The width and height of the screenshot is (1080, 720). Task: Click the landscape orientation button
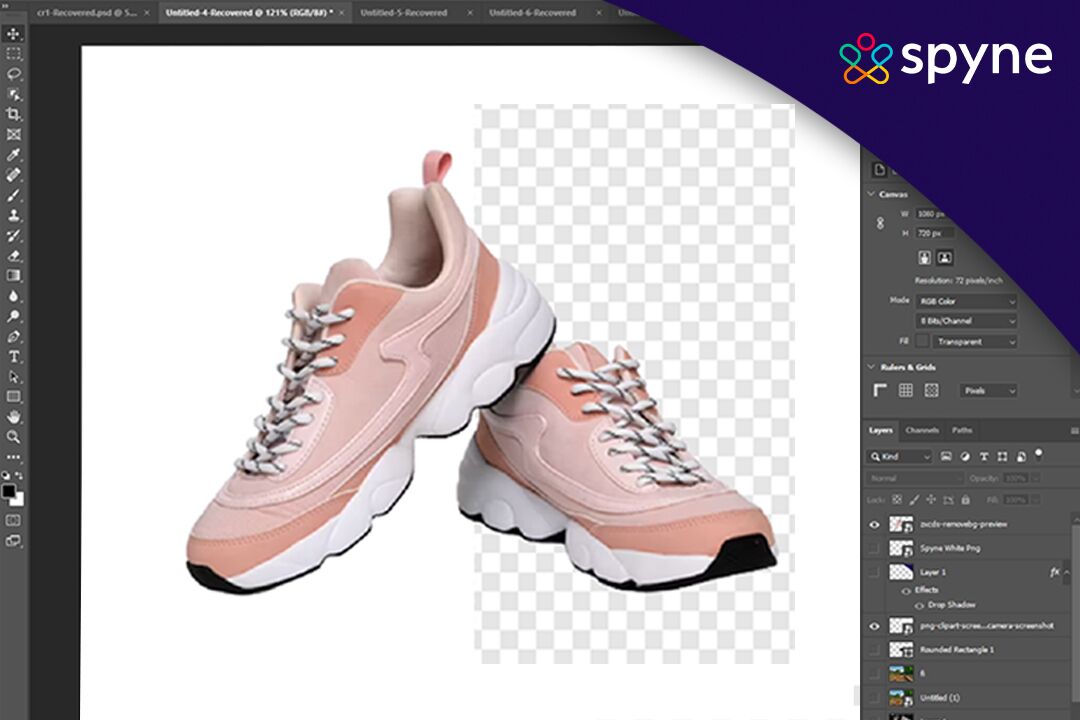click(945, 258)
